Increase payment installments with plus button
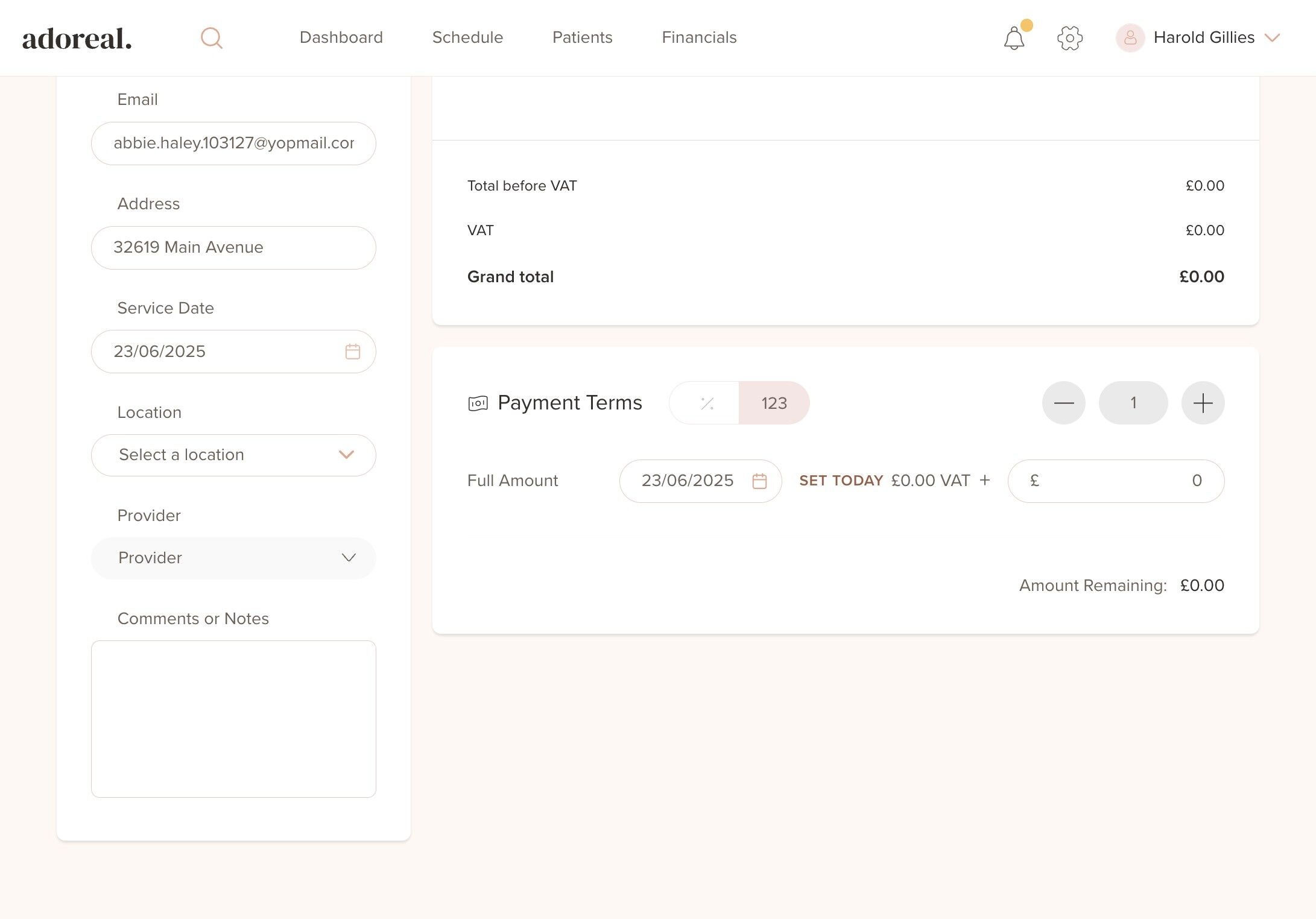 (1203, 403)
